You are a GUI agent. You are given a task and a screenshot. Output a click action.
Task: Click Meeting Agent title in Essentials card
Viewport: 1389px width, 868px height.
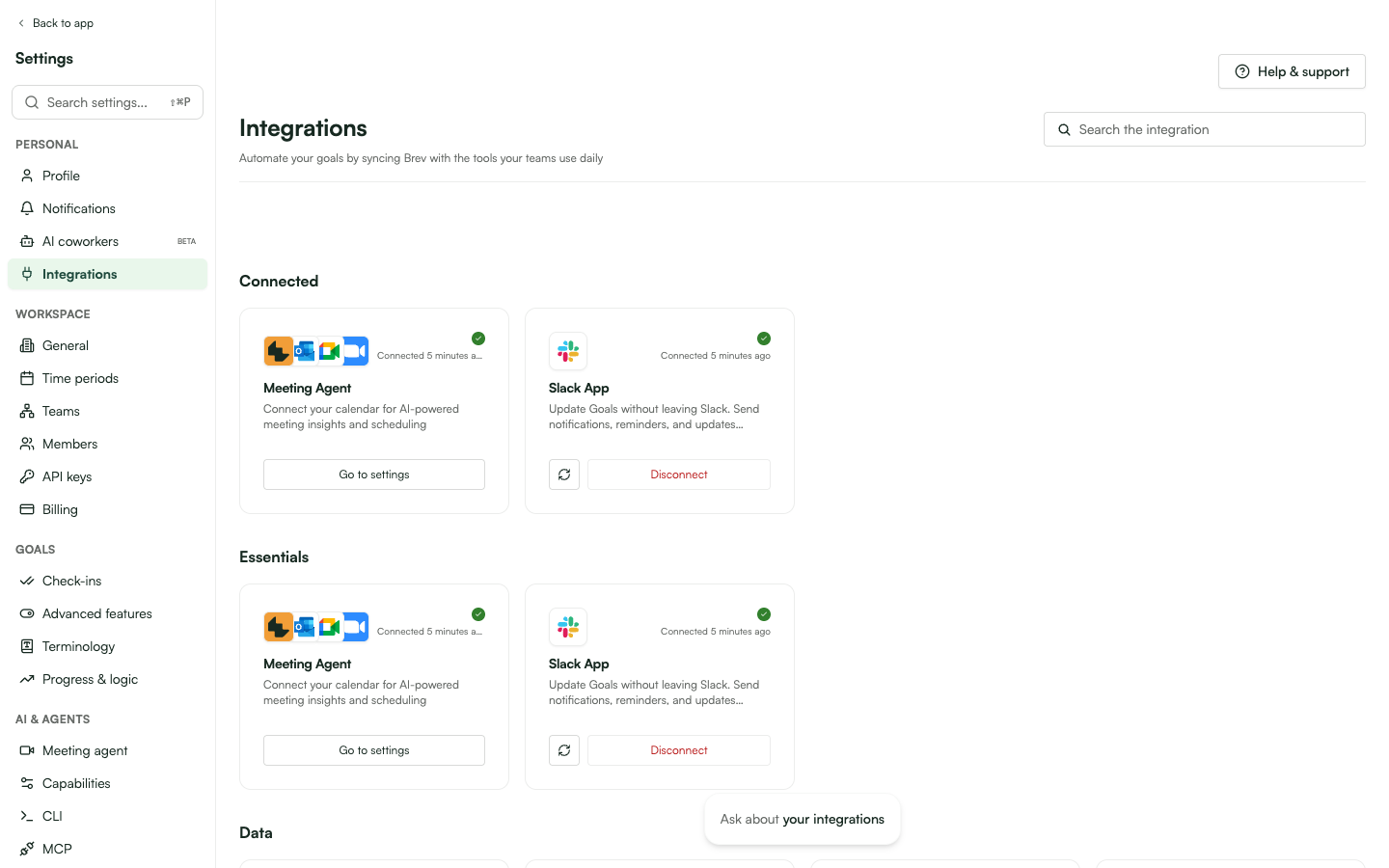307,664
